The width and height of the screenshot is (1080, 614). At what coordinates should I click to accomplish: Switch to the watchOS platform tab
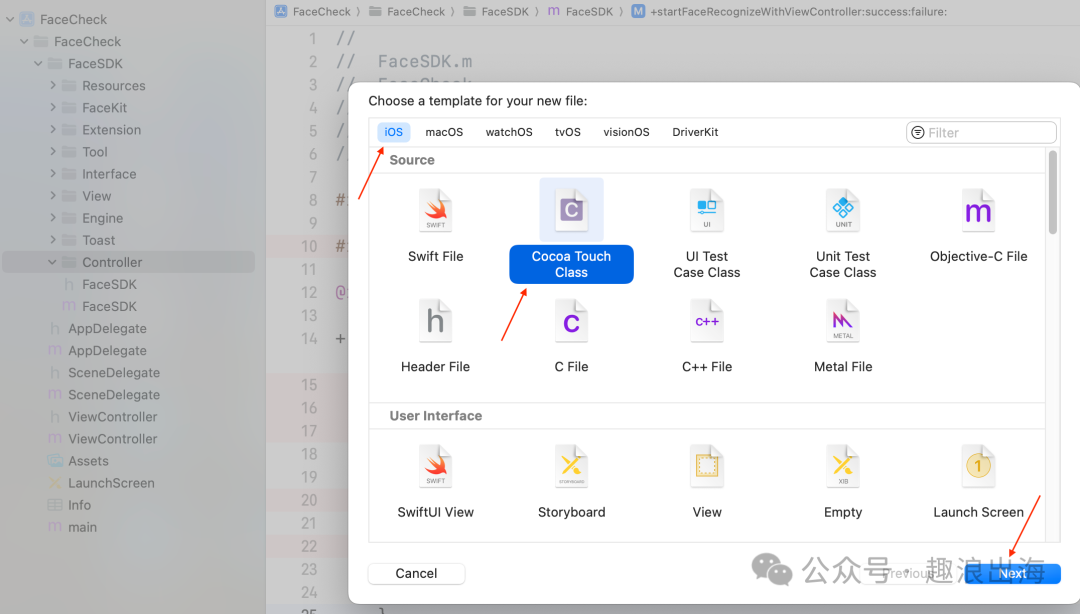pos(509,132)
